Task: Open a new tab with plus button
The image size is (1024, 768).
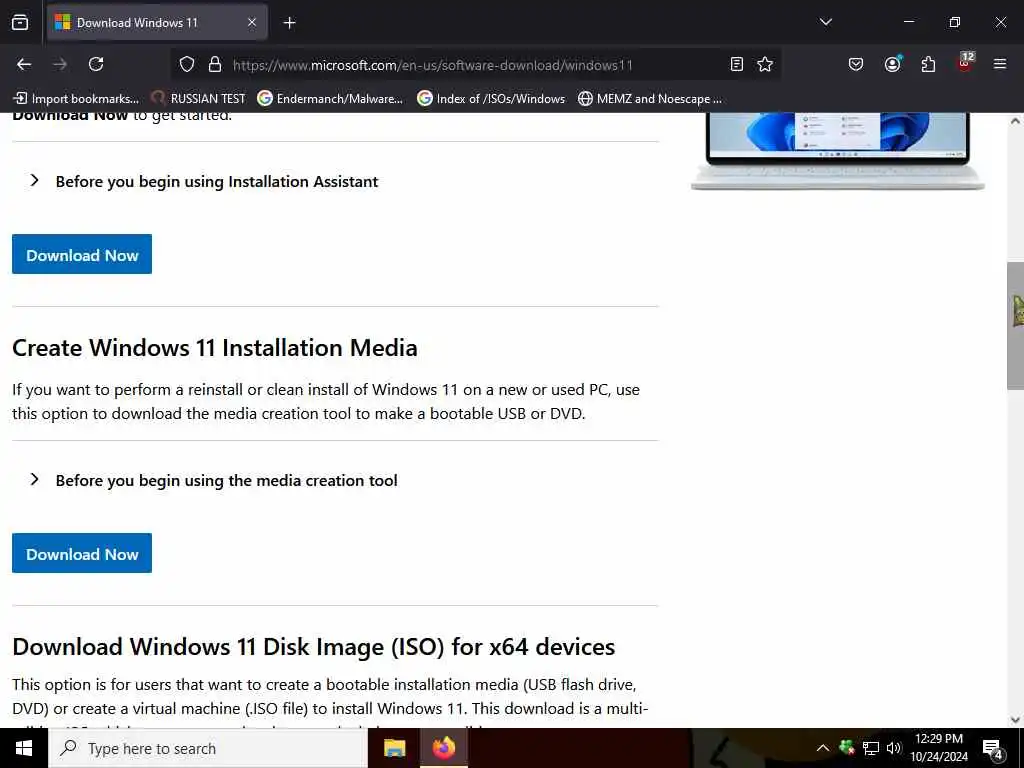Action: 289,23
